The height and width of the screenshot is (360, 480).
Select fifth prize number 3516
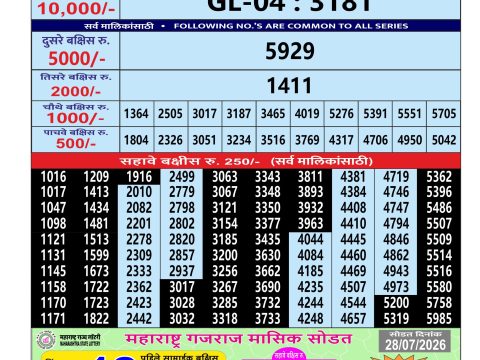tap(273, 140)
